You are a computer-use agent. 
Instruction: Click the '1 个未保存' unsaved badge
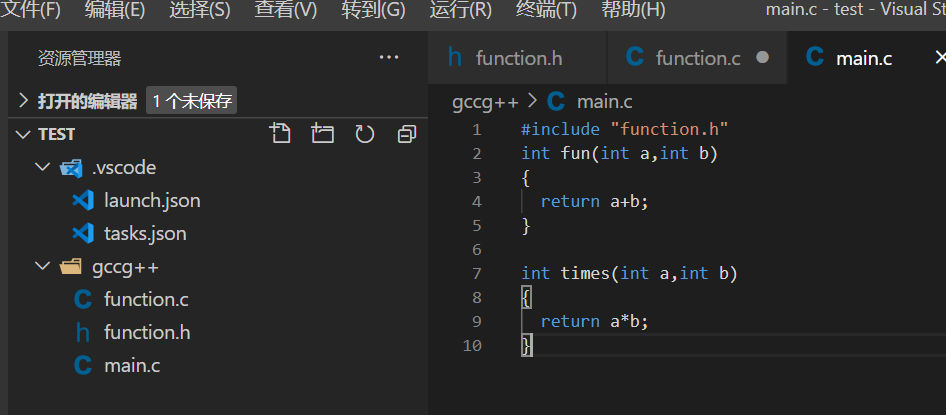[192, 101]
